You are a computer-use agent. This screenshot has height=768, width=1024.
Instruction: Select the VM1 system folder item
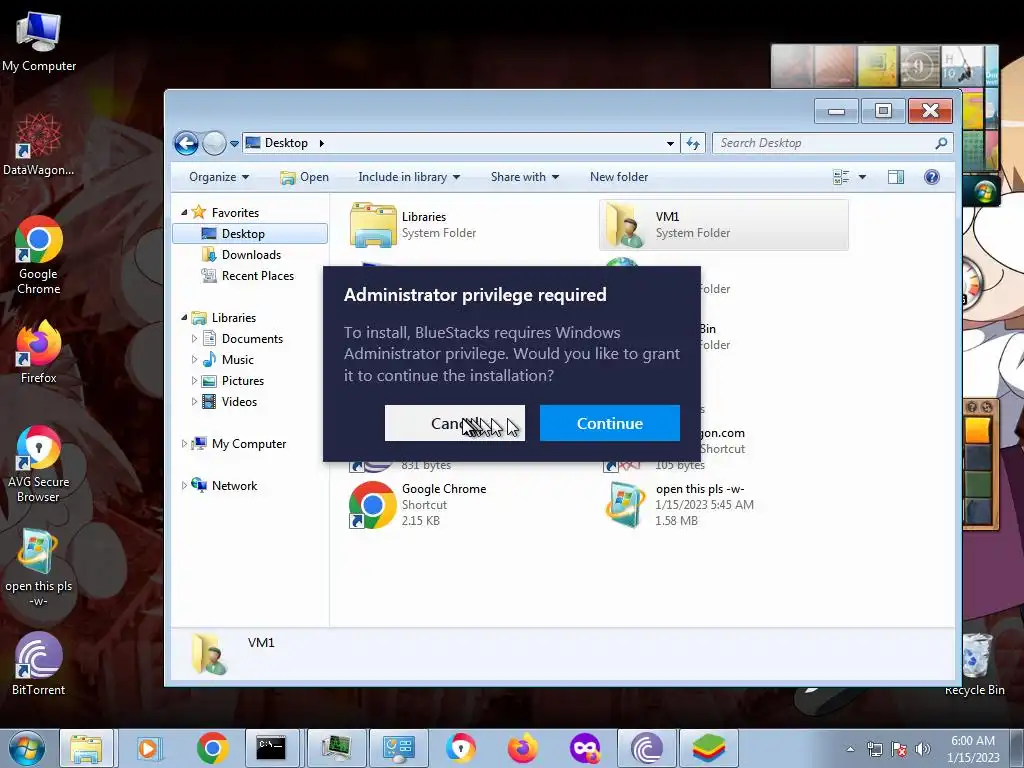(724, 225)
